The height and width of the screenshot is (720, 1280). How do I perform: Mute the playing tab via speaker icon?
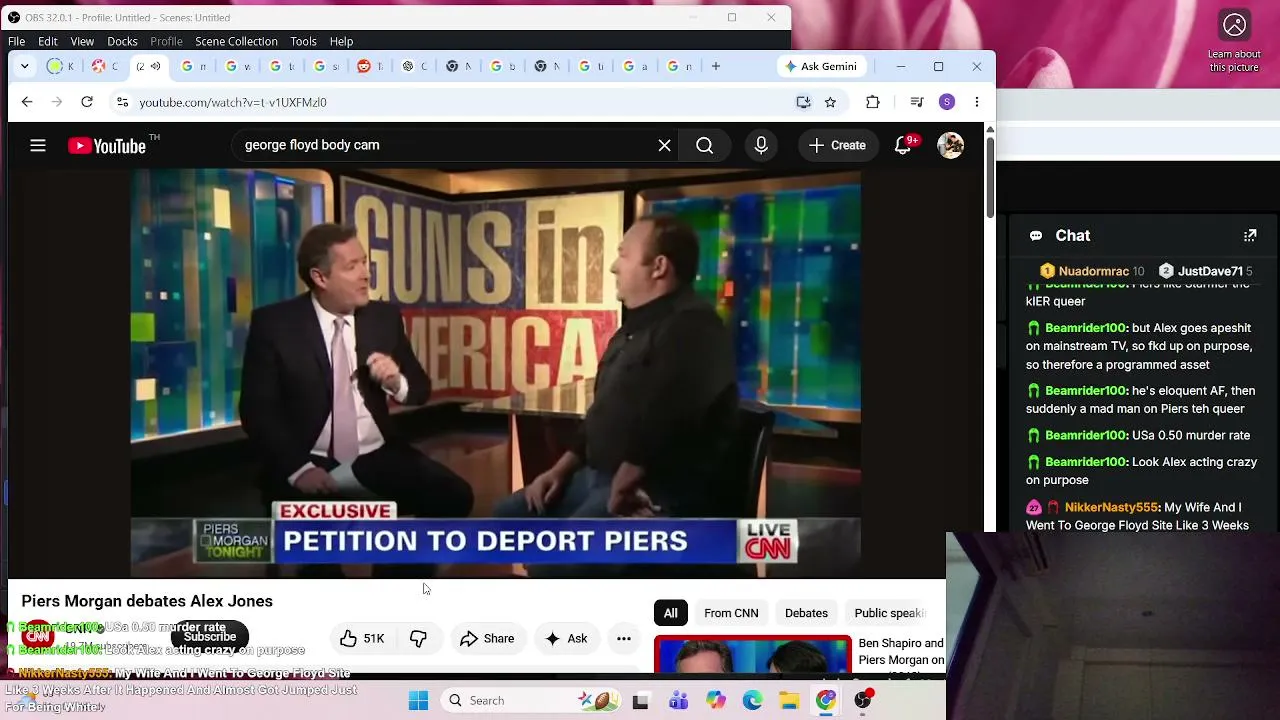coord(155,67)
